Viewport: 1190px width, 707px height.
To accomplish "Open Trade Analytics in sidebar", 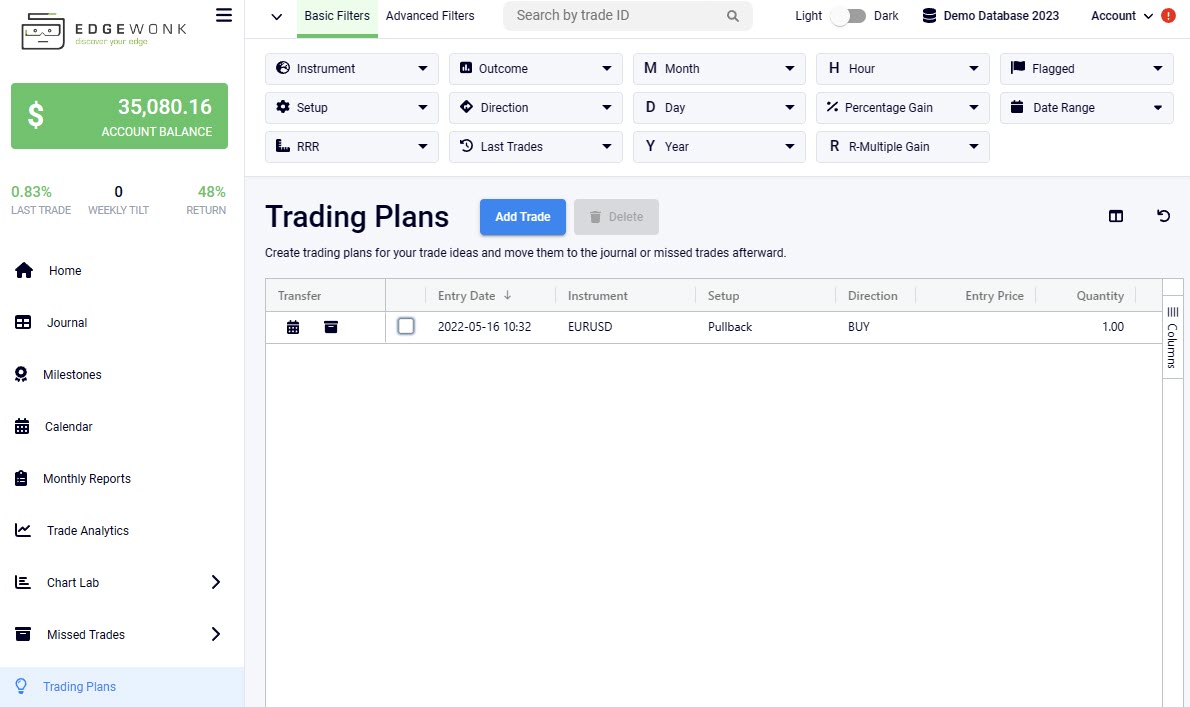I will (x=87, y=530).
